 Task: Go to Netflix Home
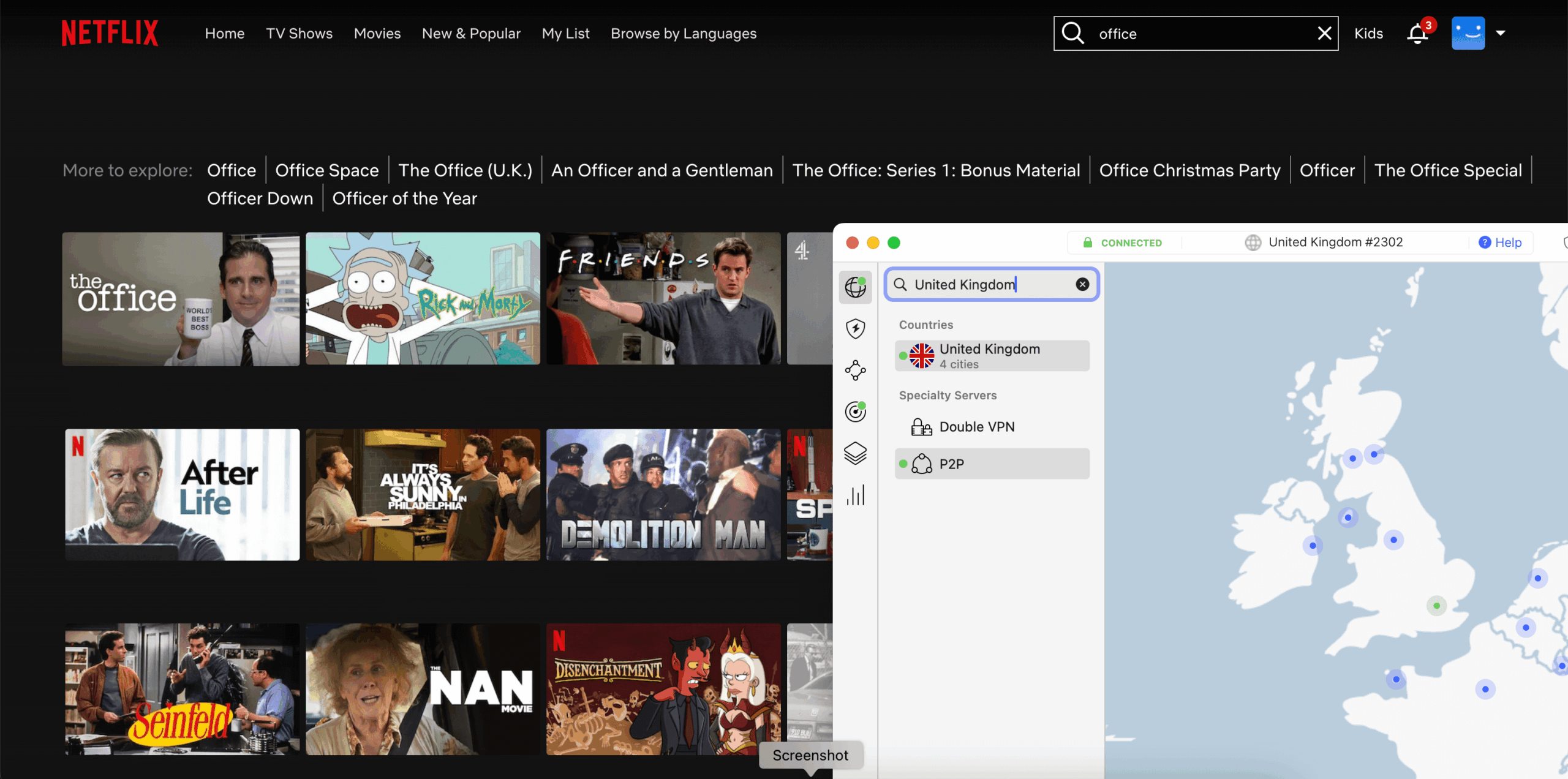(225, 33)
